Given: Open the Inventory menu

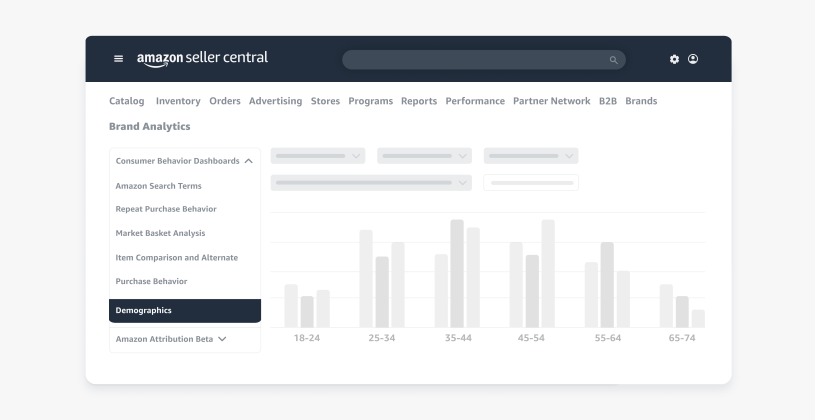Looking at the screenshot, I should click(178, 101).
